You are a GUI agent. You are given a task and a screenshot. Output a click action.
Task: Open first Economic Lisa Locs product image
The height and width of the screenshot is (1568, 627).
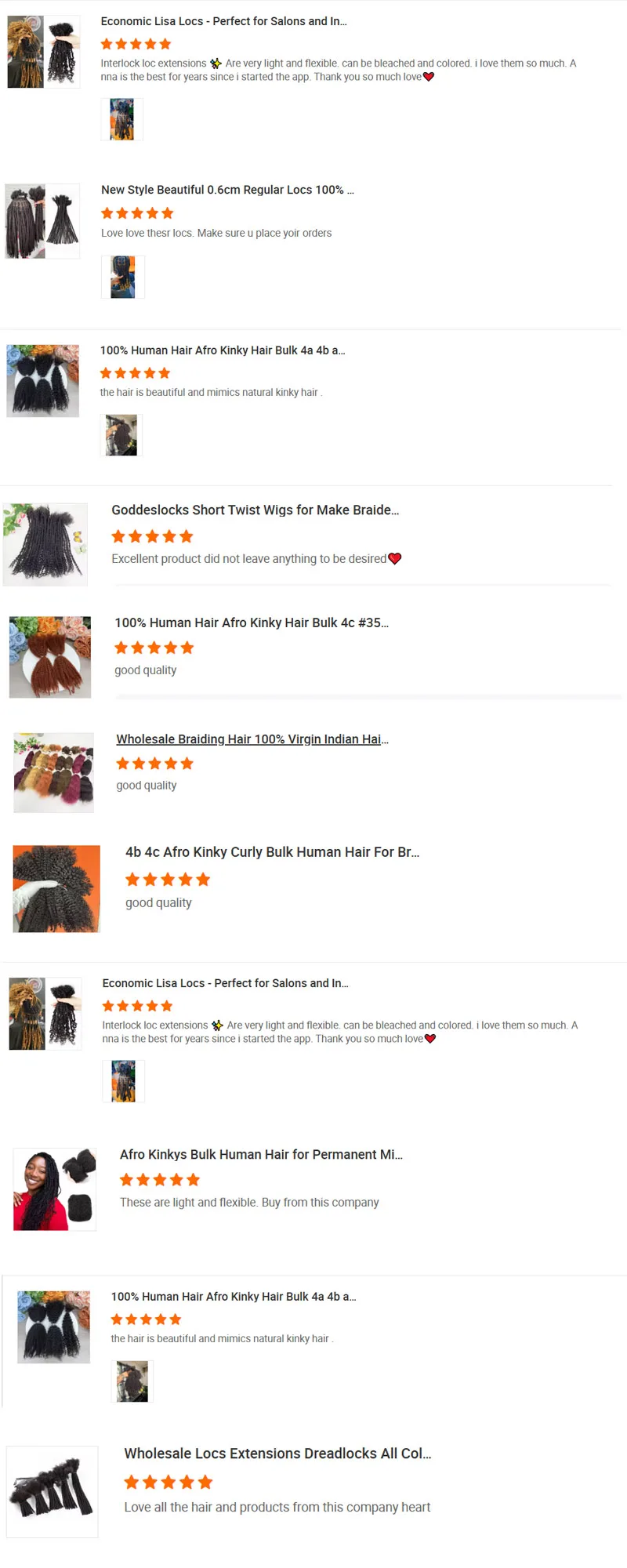pyautogui.click(x=44, y=52)
